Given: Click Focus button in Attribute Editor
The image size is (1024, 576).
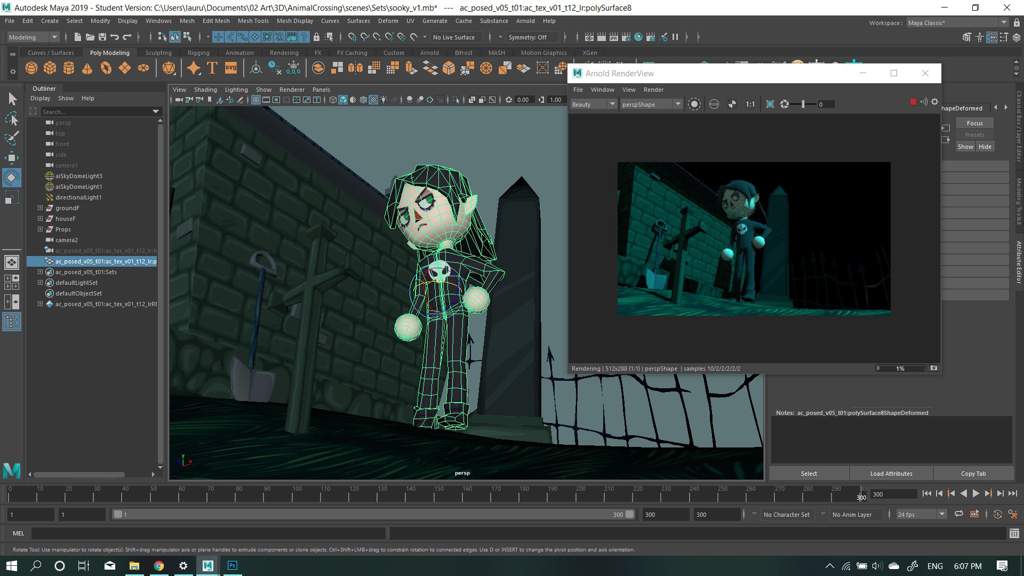Looking at the screenshot, I should click(x=974, y=123).
